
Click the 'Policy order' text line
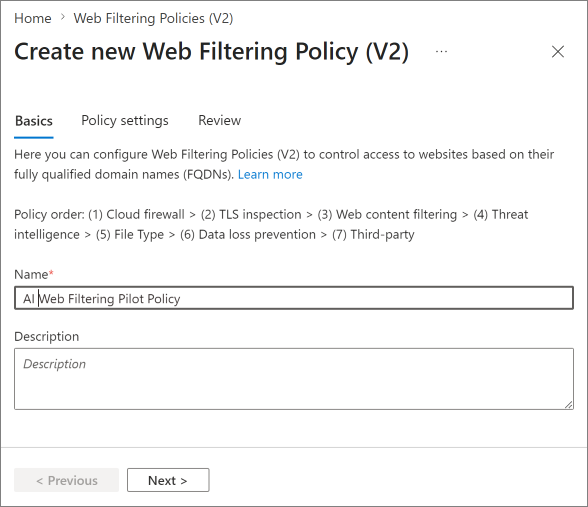(x=271, y=224)
